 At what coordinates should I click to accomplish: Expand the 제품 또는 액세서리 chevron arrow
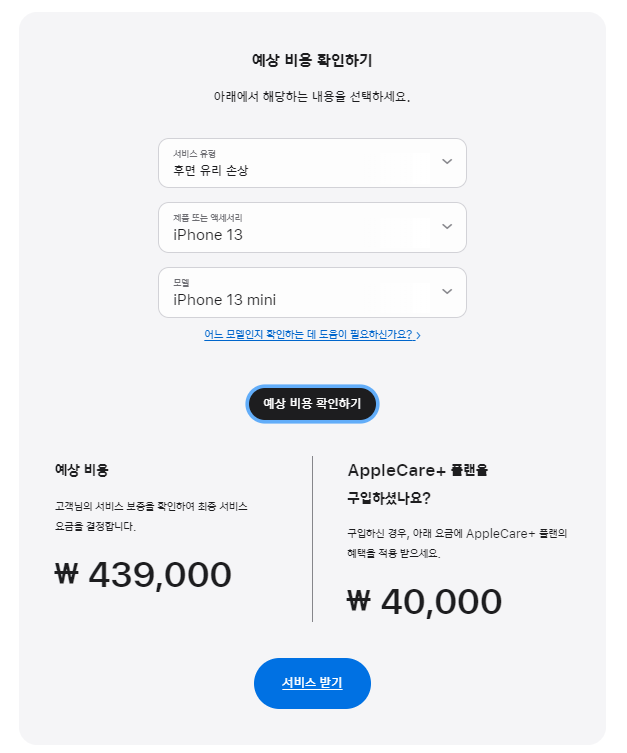click(446, 227)
